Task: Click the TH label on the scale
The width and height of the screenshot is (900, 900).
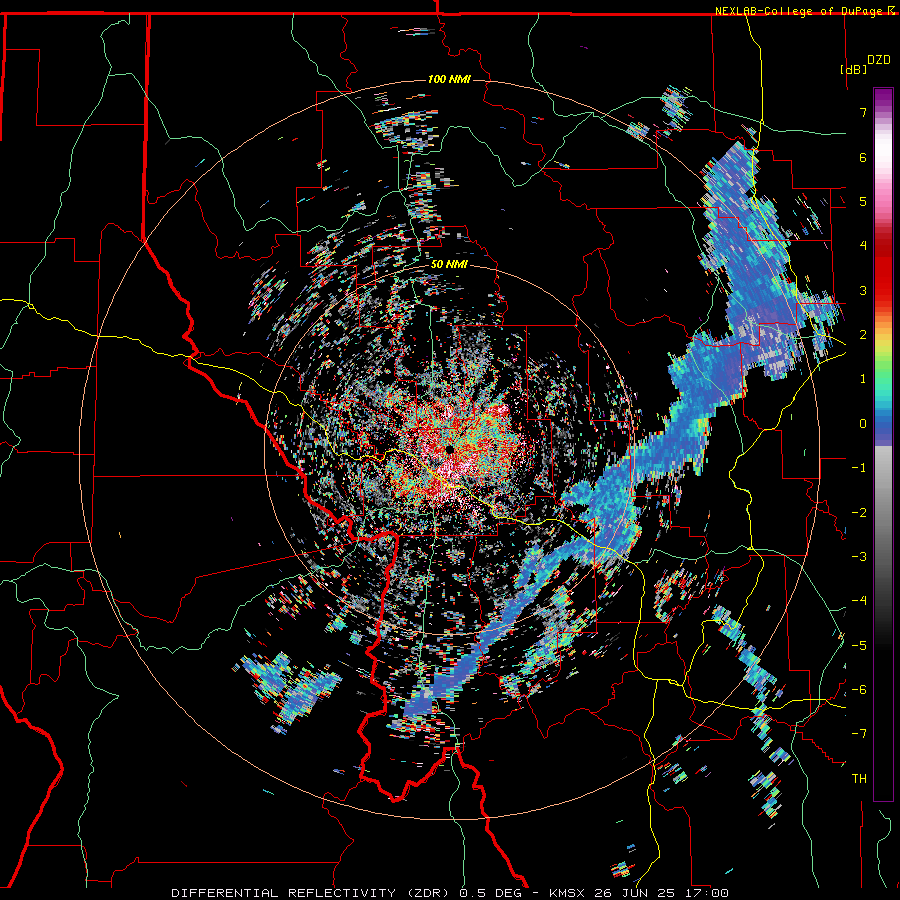Action: coord(859,779)
